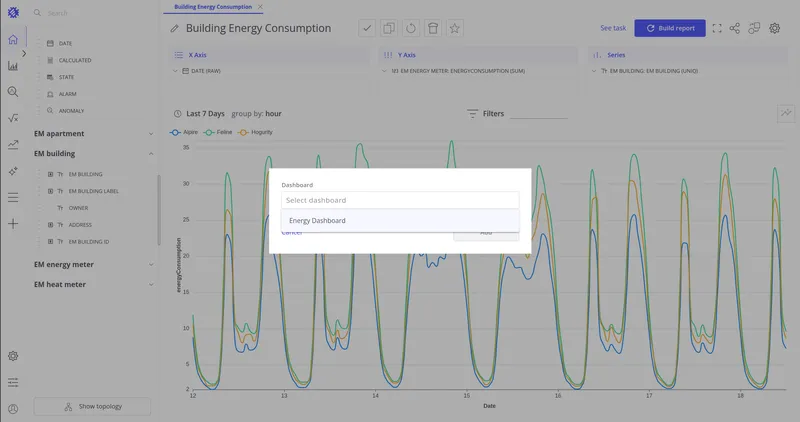Open the user profile icon
The image size is (800, 422).
[13, 409]
